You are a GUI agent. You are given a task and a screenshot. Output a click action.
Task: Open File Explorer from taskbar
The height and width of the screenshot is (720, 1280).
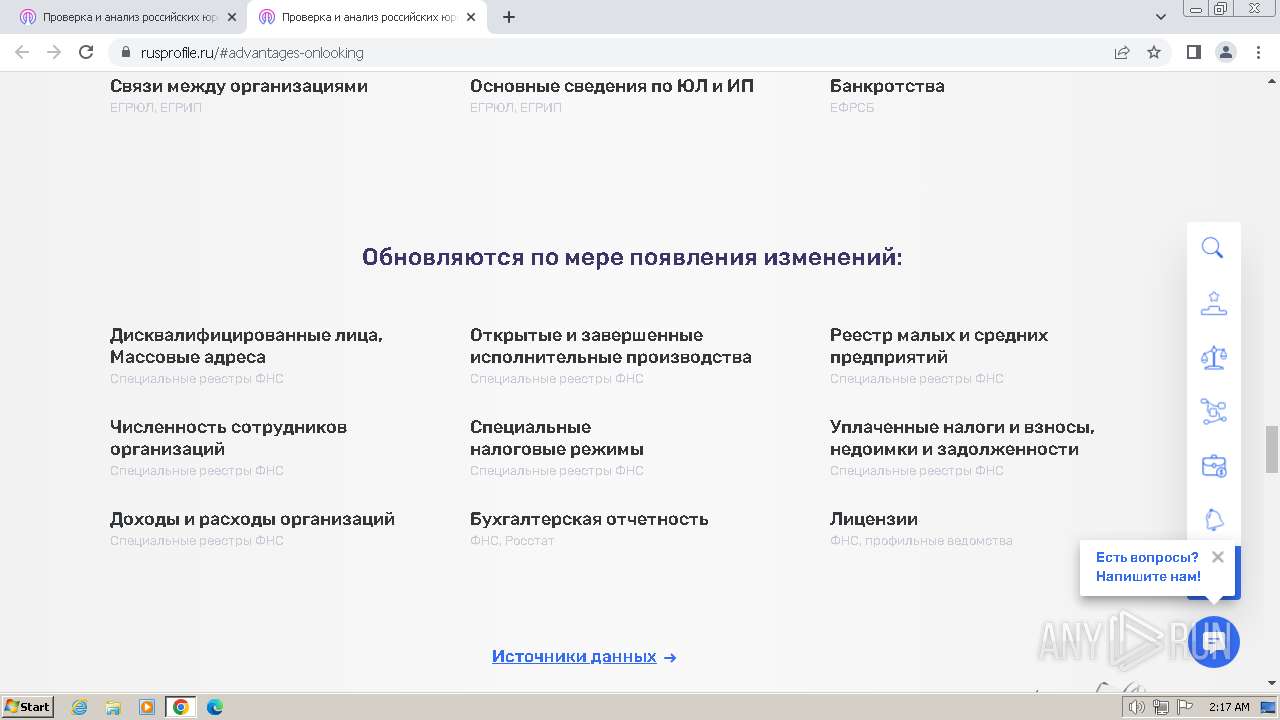tap(113, 707)
